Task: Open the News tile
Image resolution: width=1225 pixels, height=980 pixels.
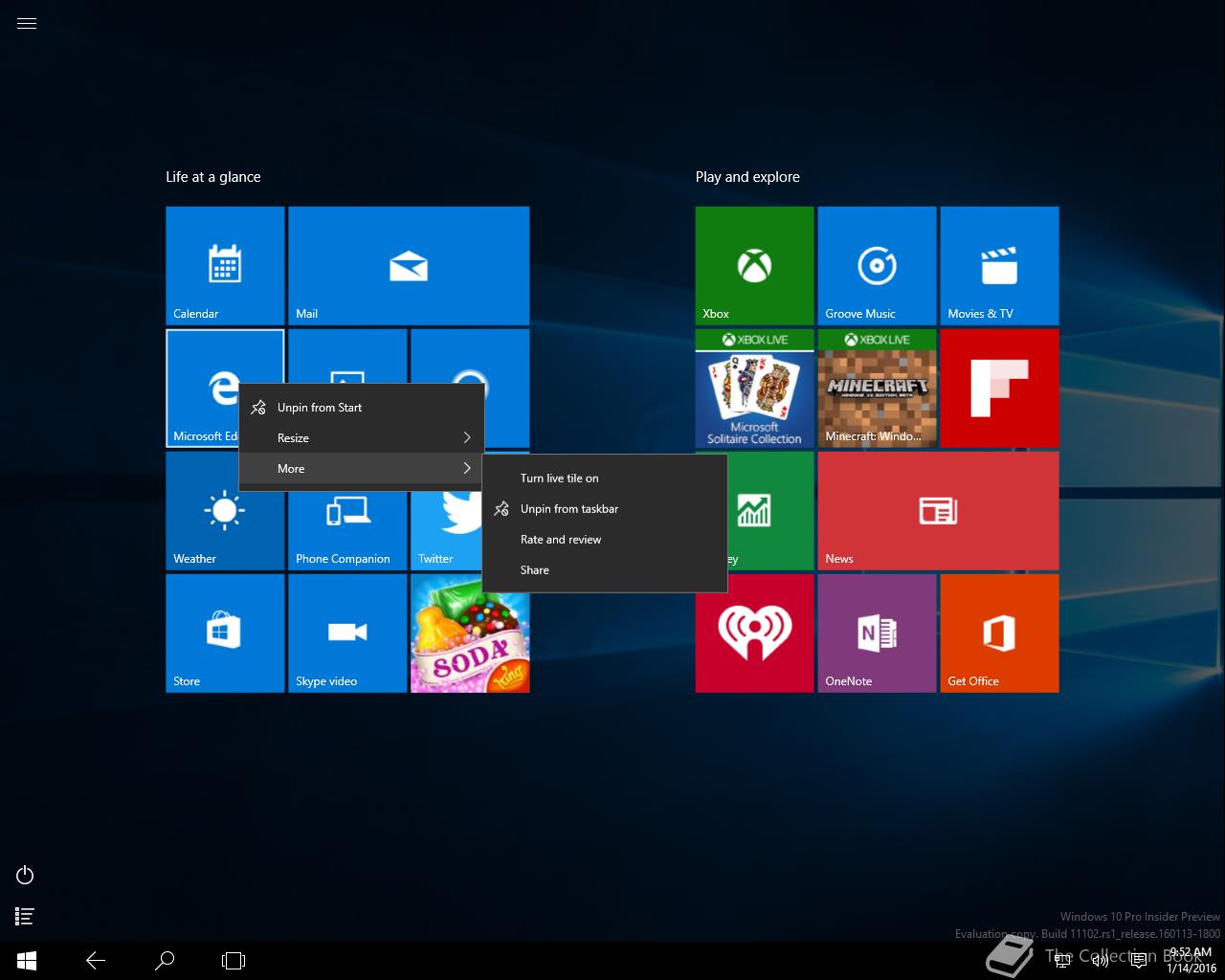Action: 938,511
